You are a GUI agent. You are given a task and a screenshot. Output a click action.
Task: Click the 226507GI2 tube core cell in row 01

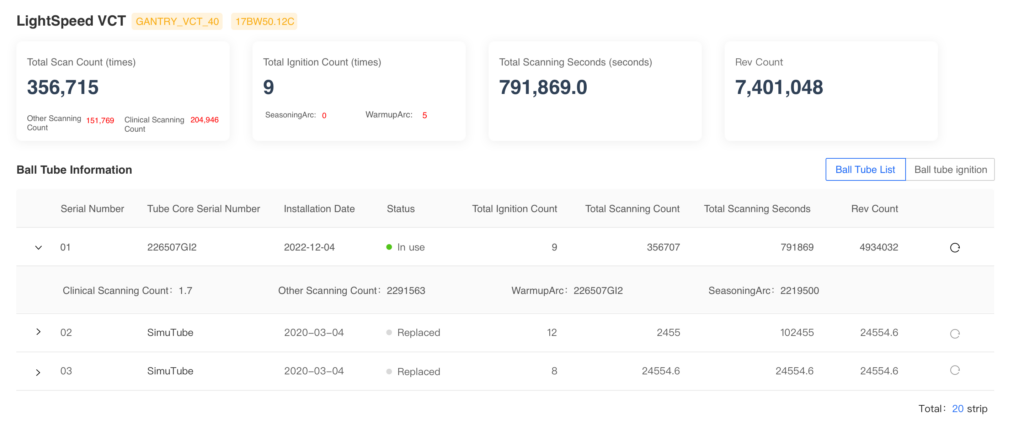tap(172, 248)
